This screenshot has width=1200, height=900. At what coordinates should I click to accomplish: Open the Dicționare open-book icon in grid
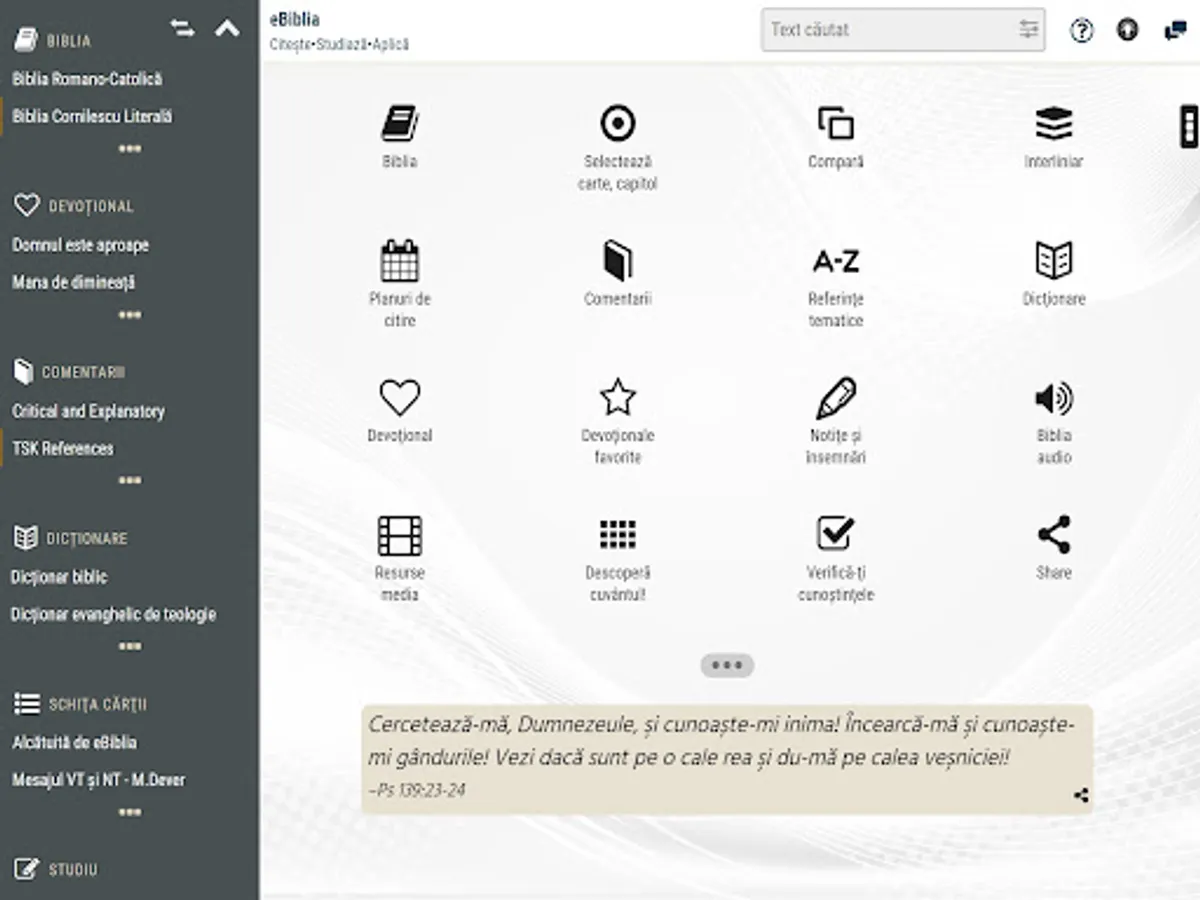(x=1054, y=261)
